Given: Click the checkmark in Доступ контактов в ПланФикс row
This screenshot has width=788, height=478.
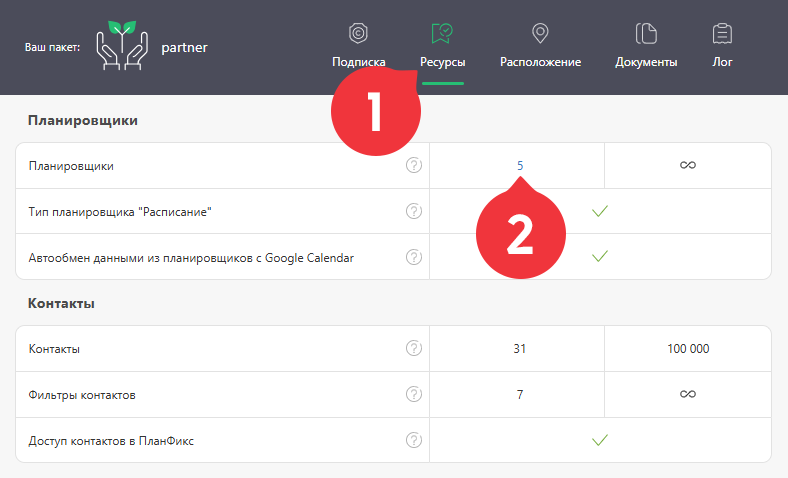Looking at the screenshot, I should [x=600, y=440].
